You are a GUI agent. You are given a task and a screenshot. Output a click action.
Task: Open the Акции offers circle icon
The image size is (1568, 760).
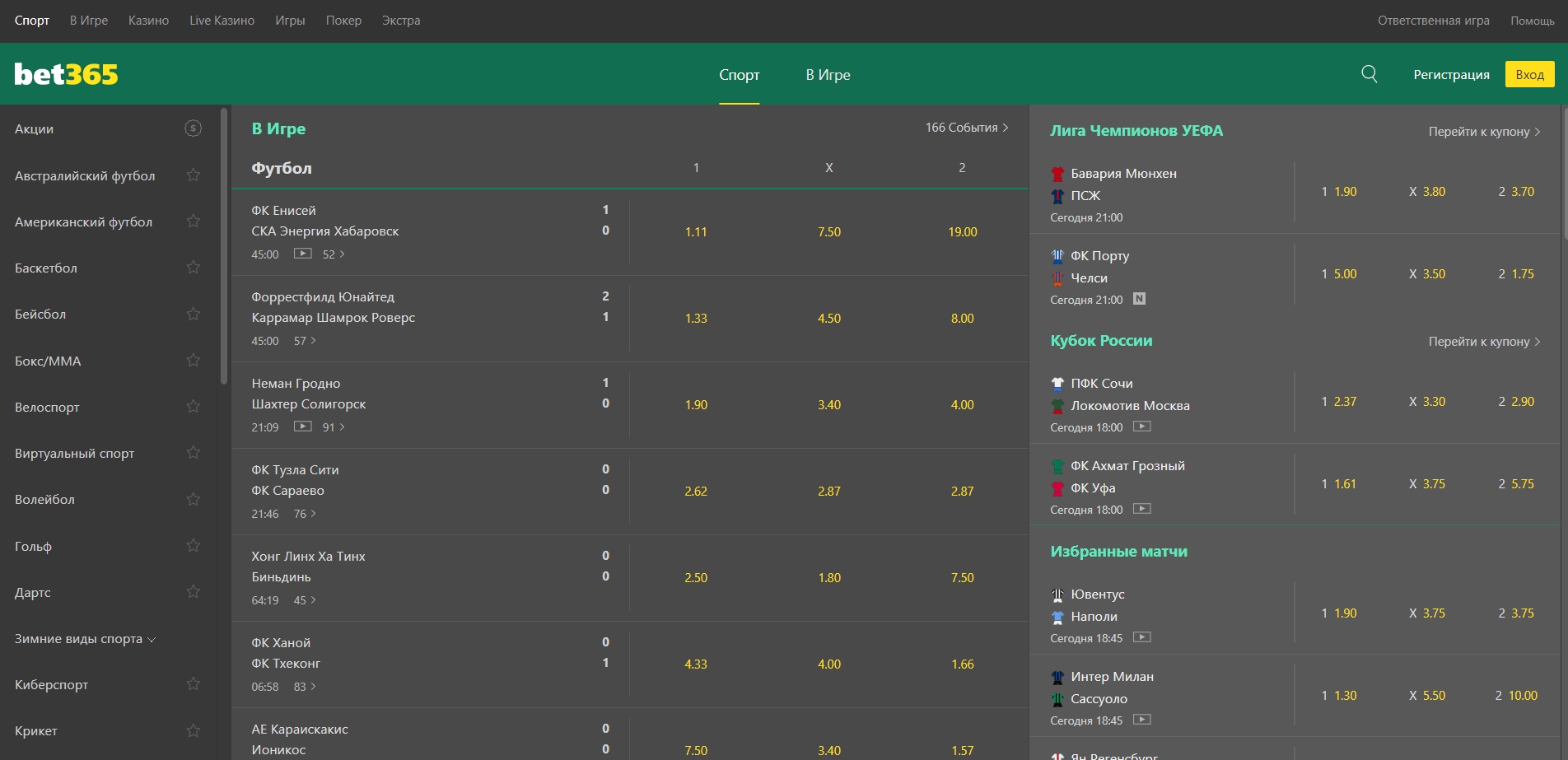click(x=193, y=128)
